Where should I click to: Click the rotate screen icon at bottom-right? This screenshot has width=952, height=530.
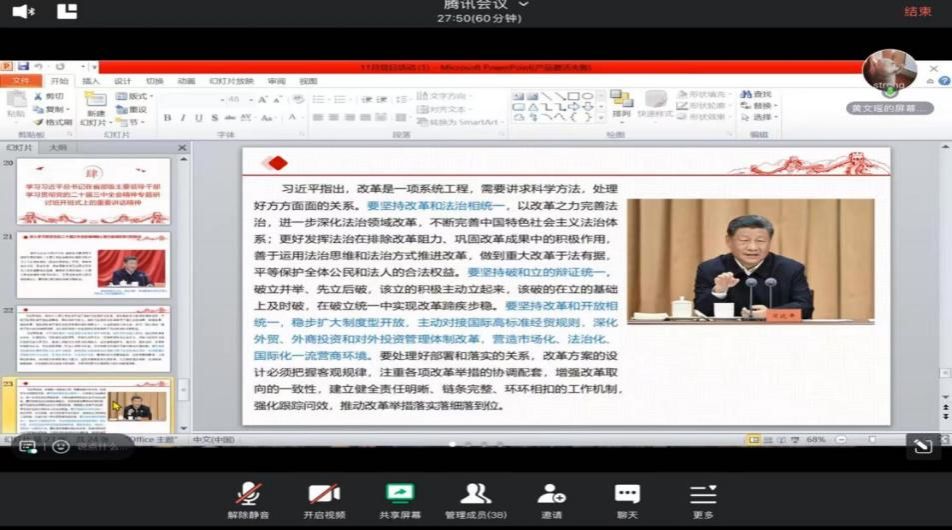(x=922, y=447)
